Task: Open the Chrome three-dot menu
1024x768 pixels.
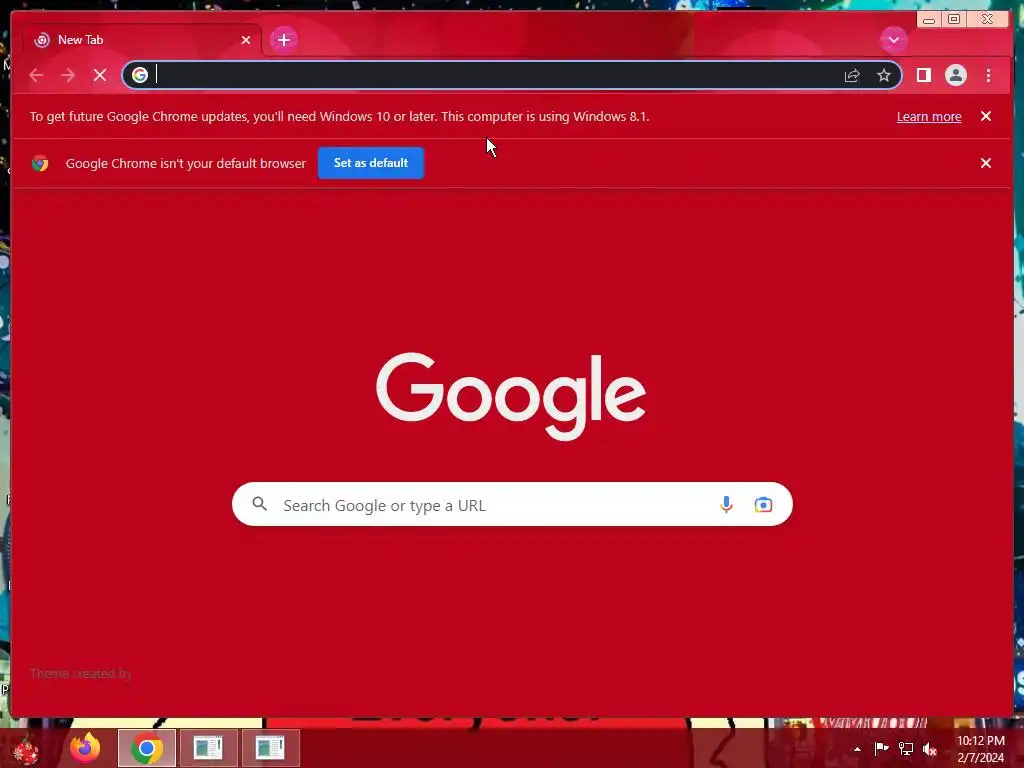Action: 988,75
